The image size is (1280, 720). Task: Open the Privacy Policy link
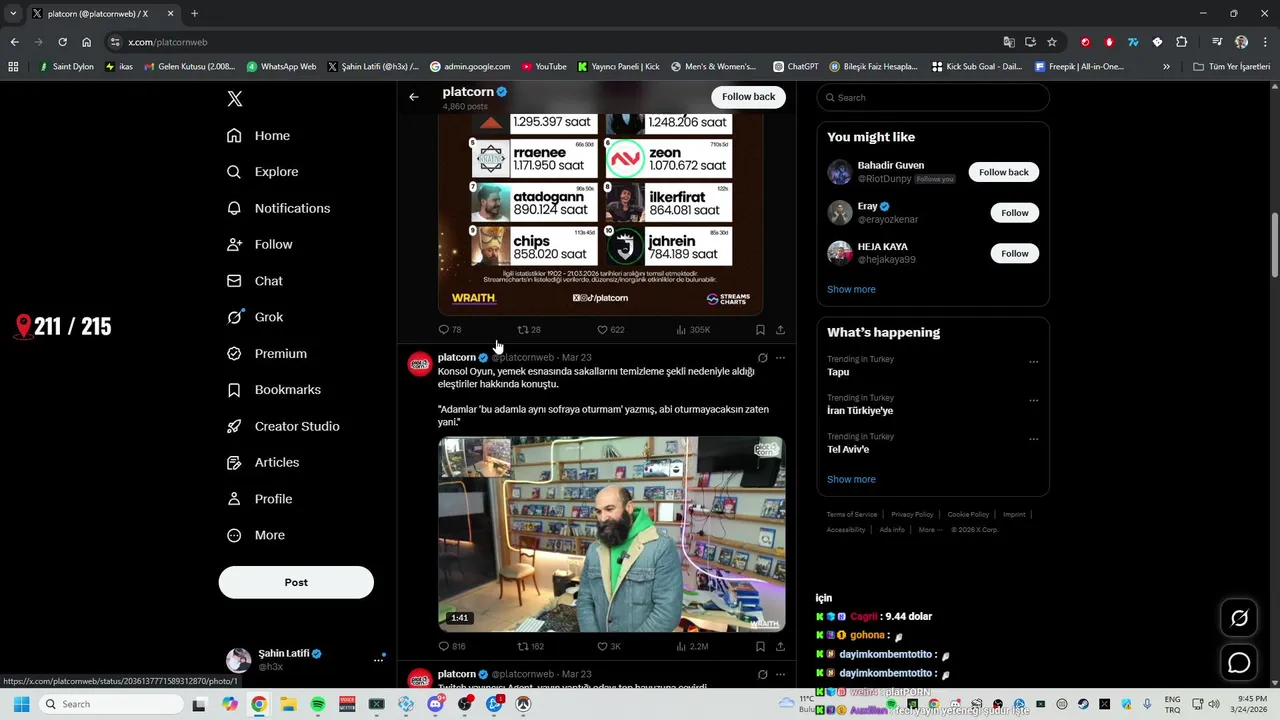click(x=912, y=514)
